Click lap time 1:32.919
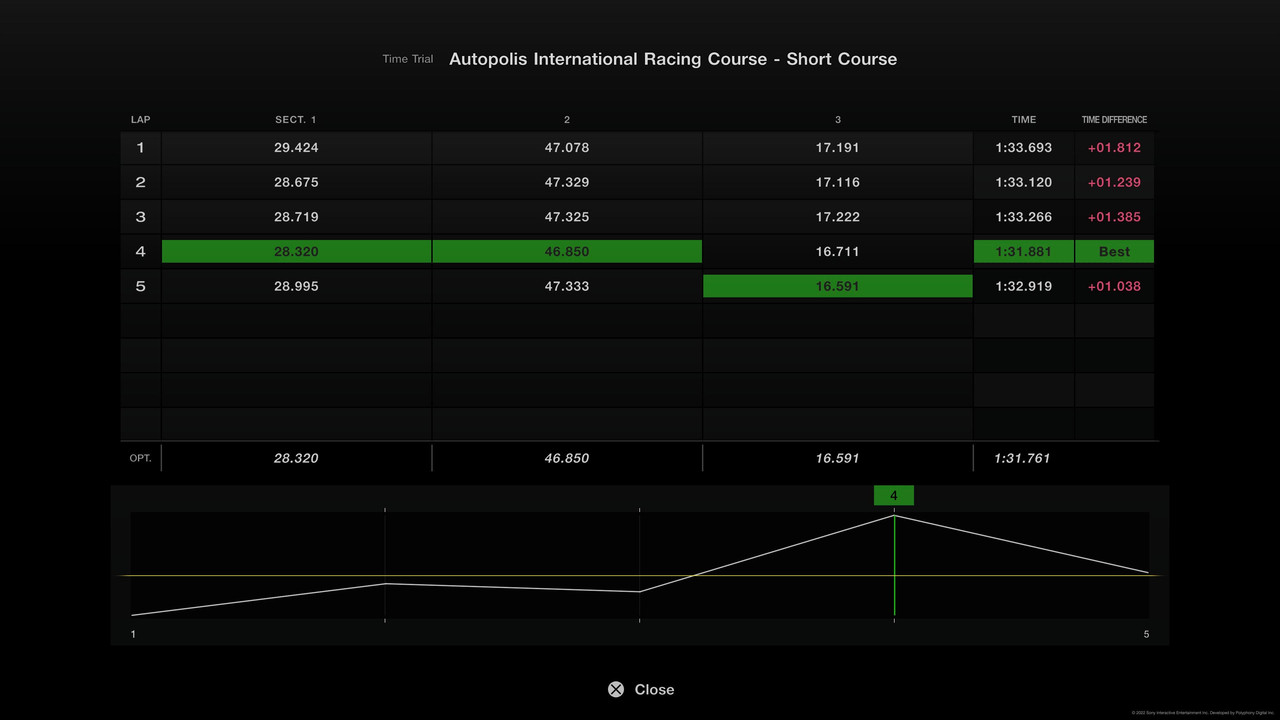 [x=1024, y=286]
